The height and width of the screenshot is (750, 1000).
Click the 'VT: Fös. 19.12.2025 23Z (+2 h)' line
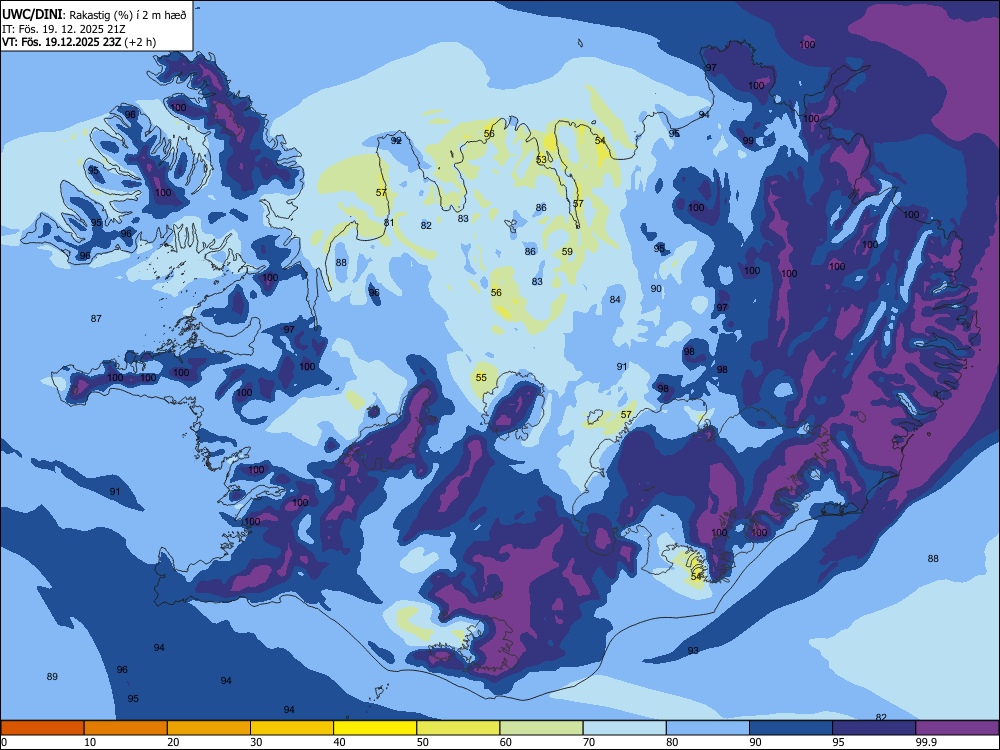point(79,42)
